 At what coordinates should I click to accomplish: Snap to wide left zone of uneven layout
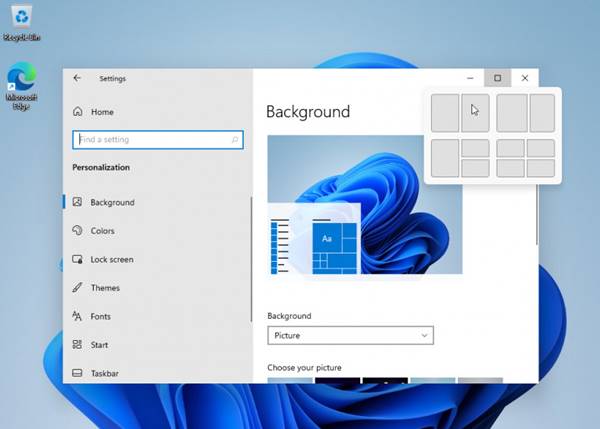pyautogui.click(x=512, y=113)
